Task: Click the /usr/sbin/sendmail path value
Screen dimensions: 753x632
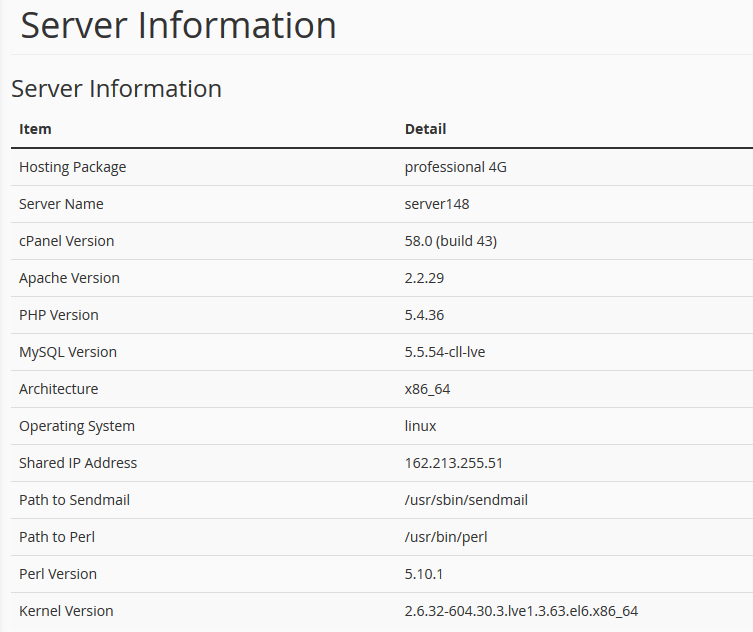Action: (466, 500)
